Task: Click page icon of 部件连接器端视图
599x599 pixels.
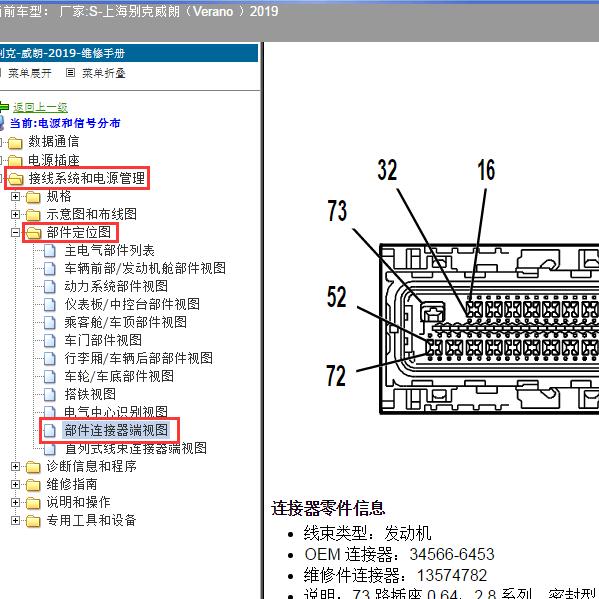Action: pyautogui.click(x=50, y=431)
